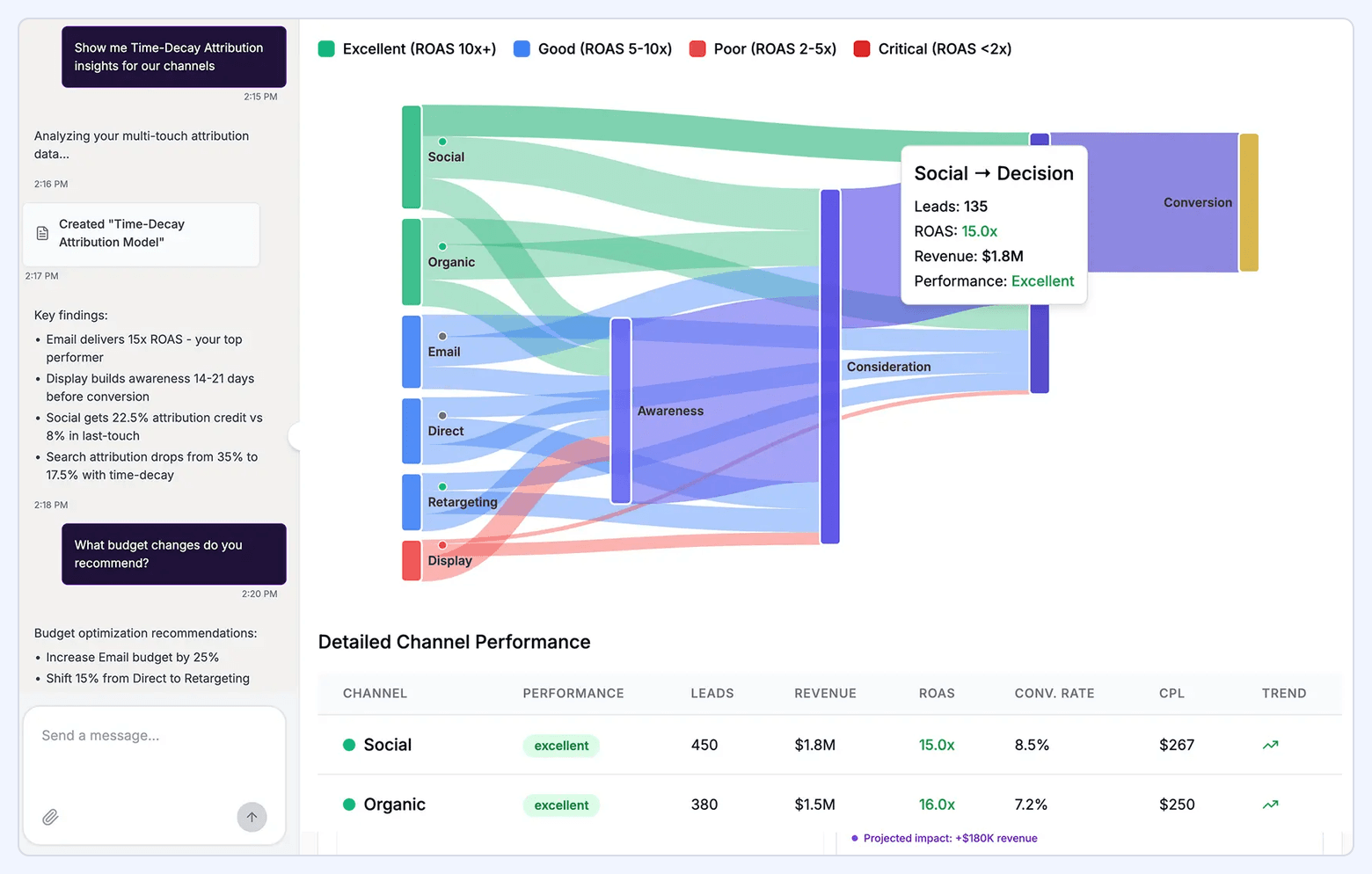Open the Created Time-Decay Attribution Model card

[x=141, y=234]
